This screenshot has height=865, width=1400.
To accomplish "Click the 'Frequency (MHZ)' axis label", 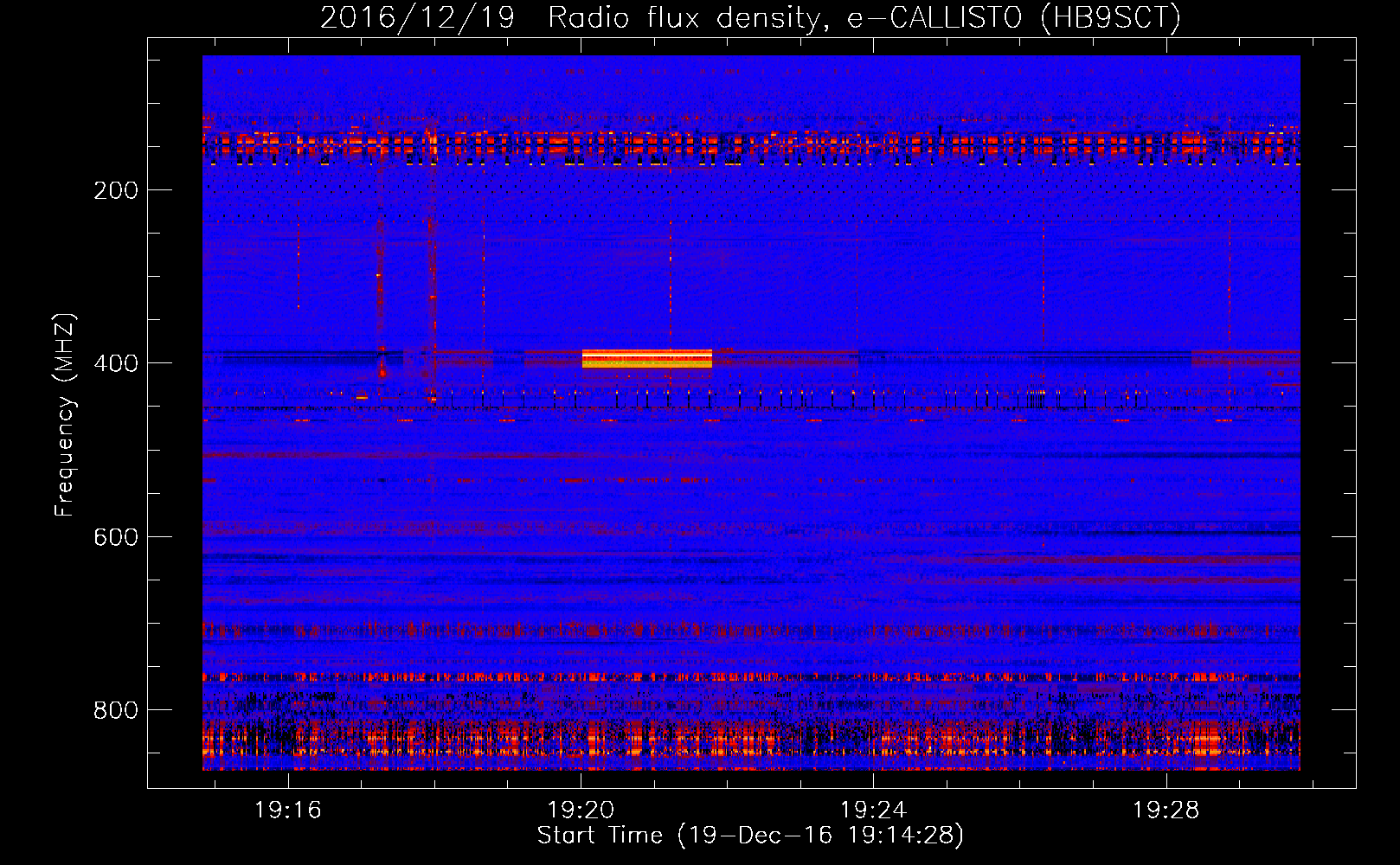I will tap(65, 415).
